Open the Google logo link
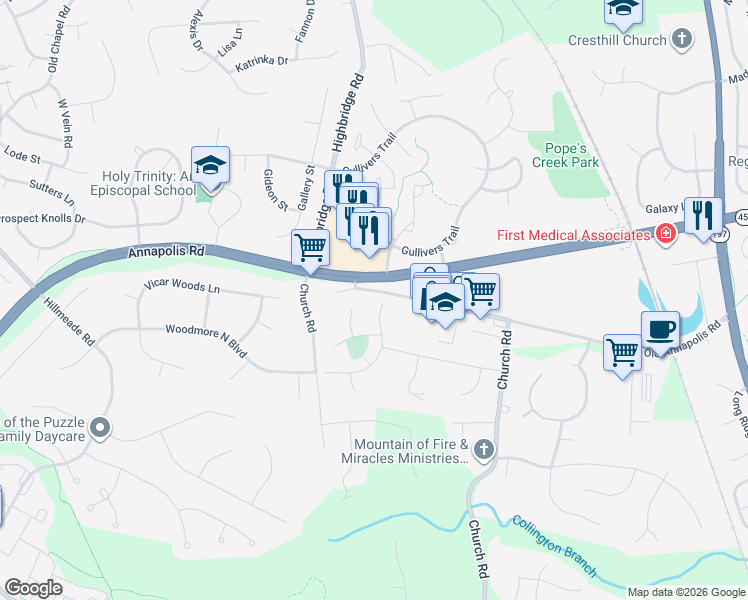Viewport: 748px width, 600px height. pyautogui.click(x=33, y=588)
